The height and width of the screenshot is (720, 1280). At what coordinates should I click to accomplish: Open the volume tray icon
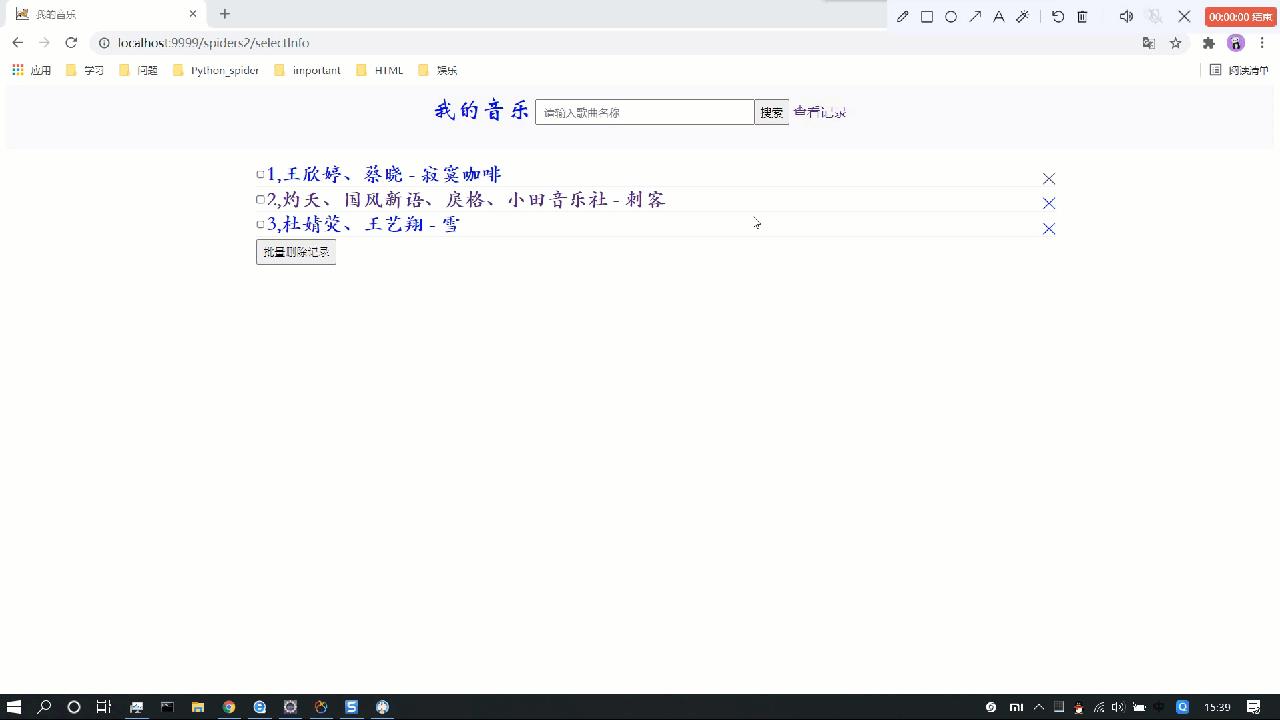(x=1118, y=707)
